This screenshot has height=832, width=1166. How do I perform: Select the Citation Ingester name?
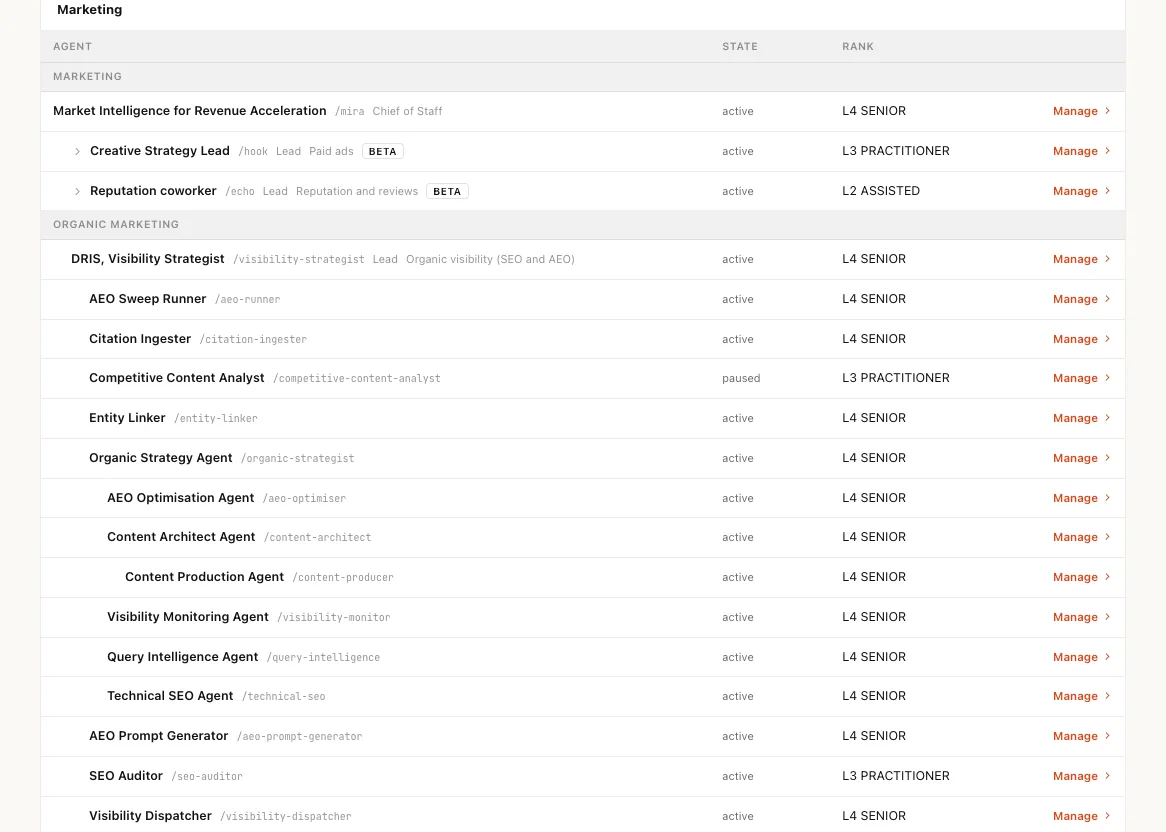point(140,339)
